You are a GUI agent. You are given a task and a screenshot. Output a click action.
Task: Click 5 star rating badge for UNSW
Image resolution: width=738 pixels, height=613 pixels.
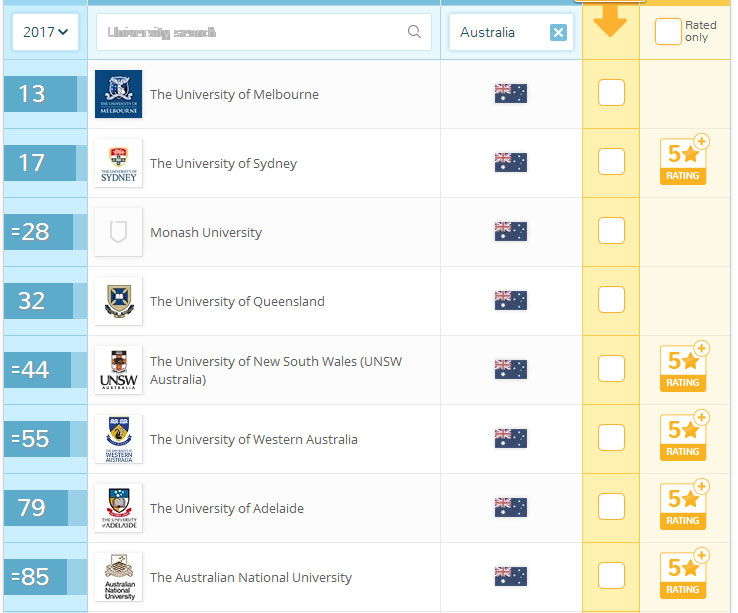[684, 367]
